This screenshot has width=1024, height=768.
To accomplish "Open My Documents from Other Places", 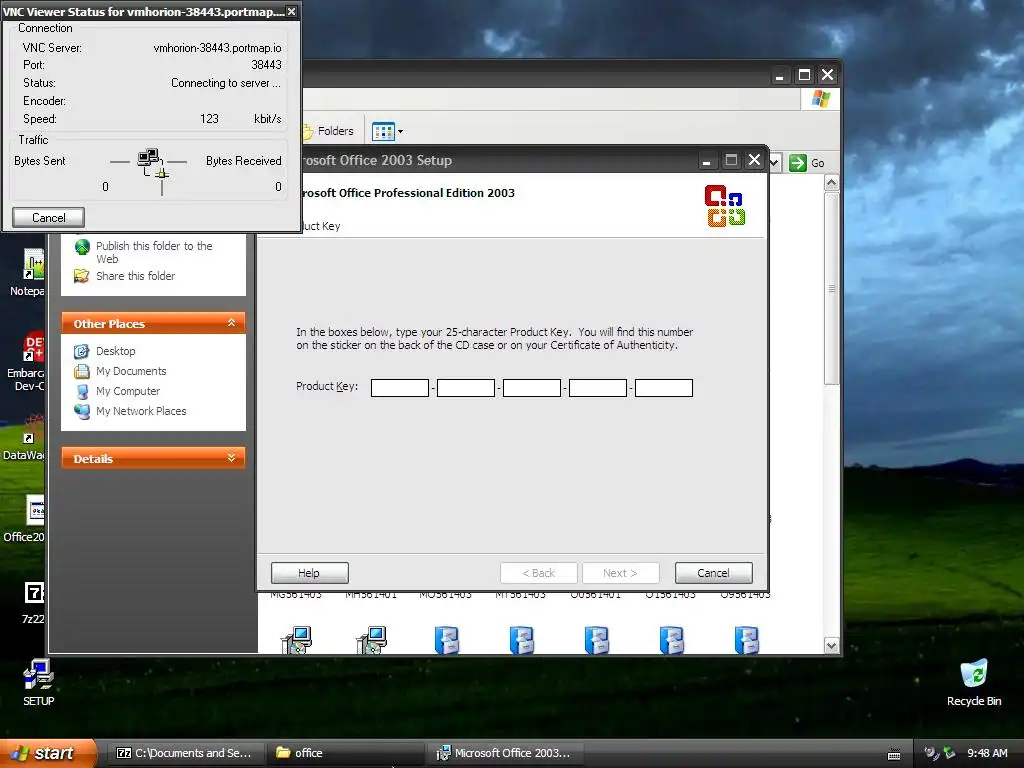I will tap(131, 371).
